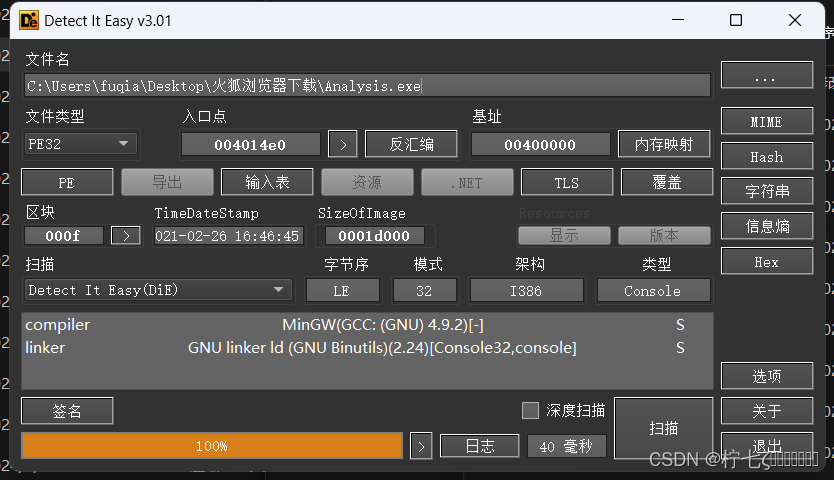Toggle the 深度扫描 deep scan checkbox
834x480 pixels.
click(530, 410)
